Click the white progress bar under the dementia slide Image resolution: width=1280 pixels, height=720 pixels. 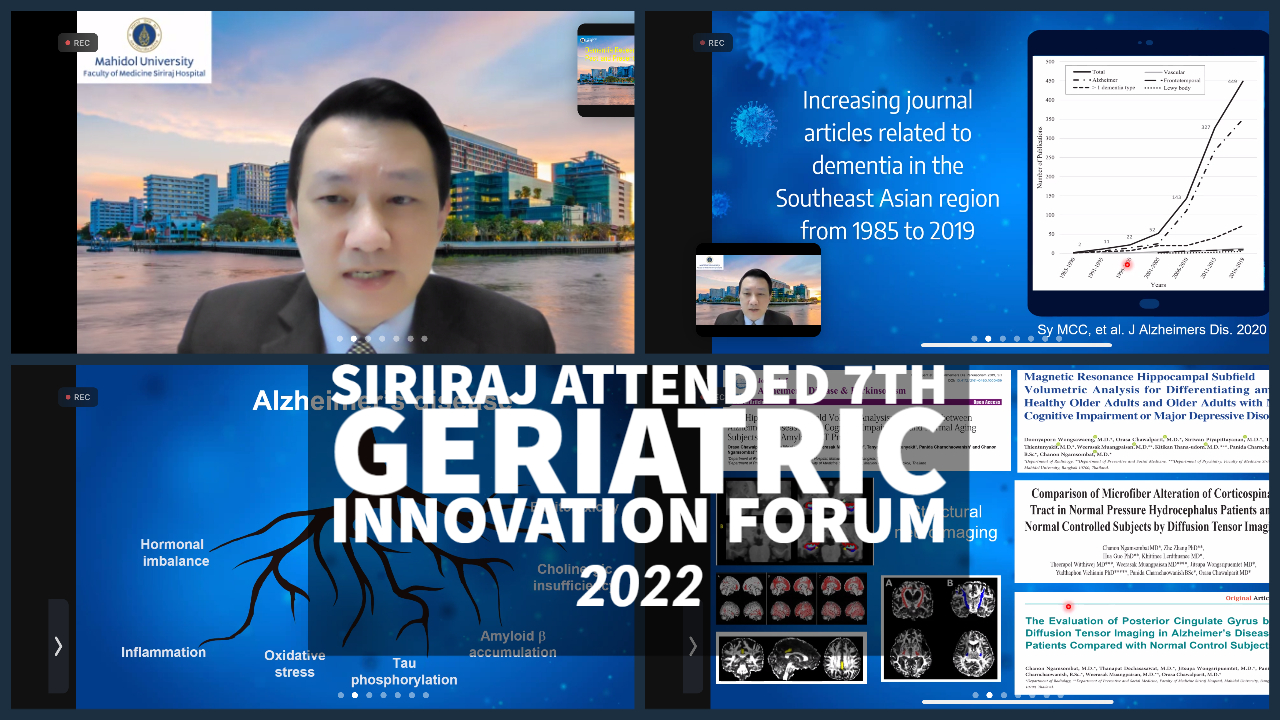[1016, 345]
